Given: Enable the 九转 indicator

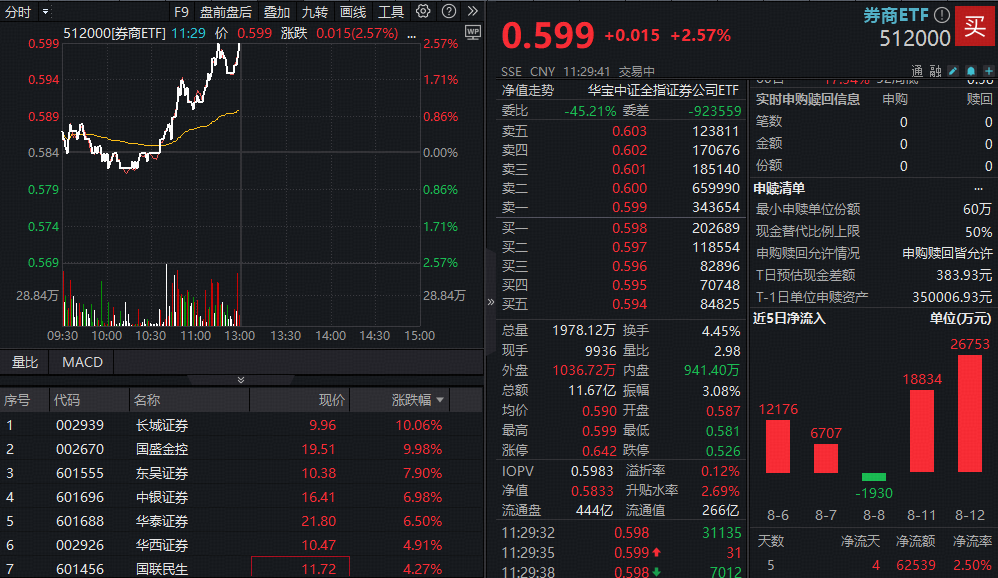Looking at the screenshot, I should point(315,11).
